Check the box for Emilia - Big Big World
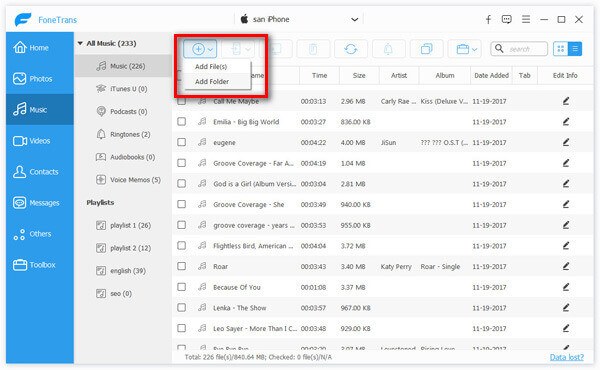 click(x=182, y=122)
